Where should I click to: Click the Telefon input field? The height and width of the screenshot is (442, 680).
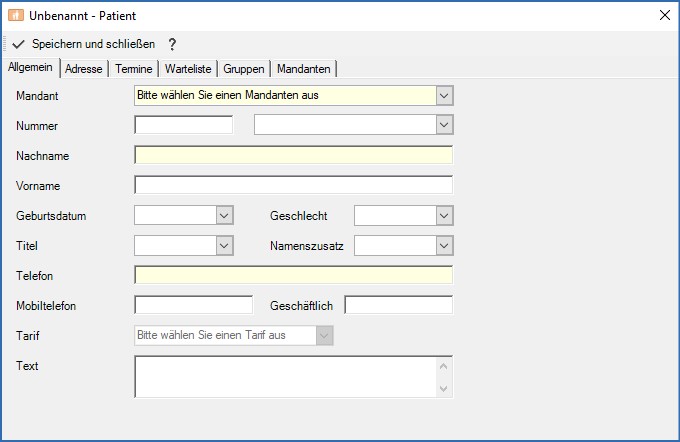click(x=292, y=276)
